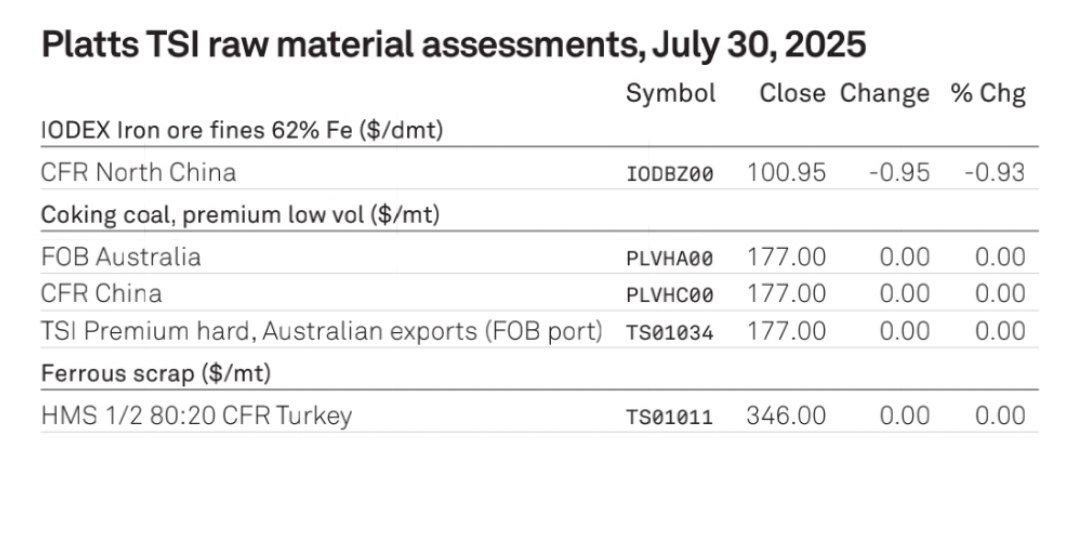Click the % Chg column header
The width and height of the screenshot is (1080, 537).
988,94
